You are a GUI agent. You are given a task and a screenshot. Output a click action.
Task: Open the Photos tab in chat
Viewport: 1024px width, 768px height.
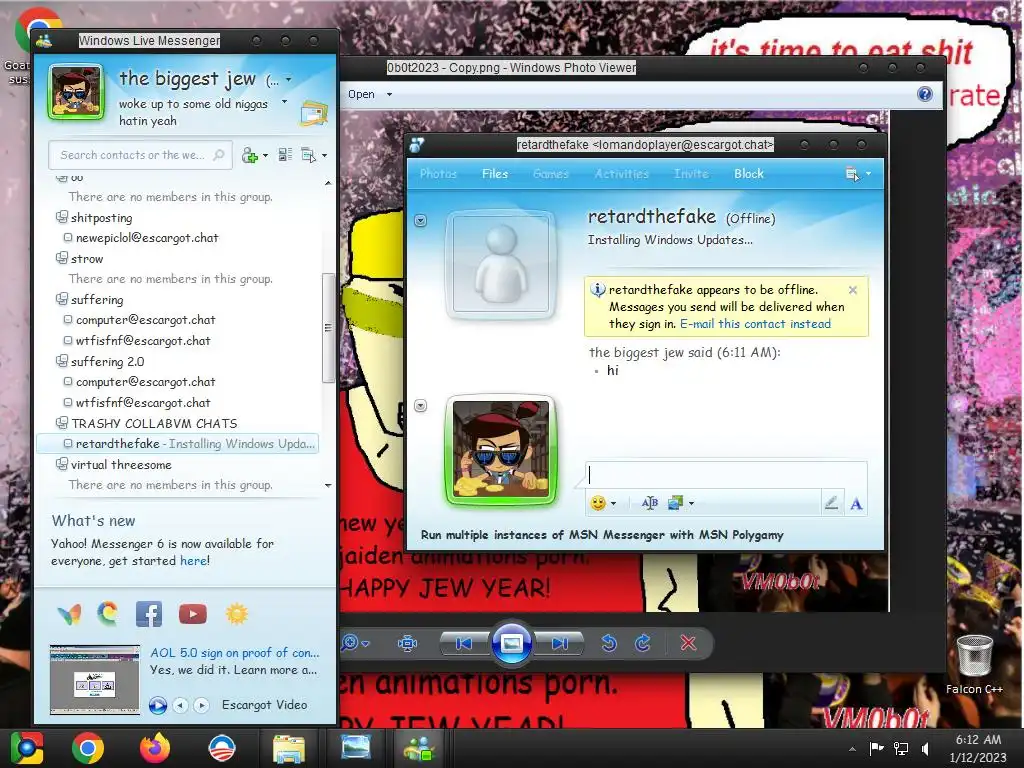coord(438,174)
